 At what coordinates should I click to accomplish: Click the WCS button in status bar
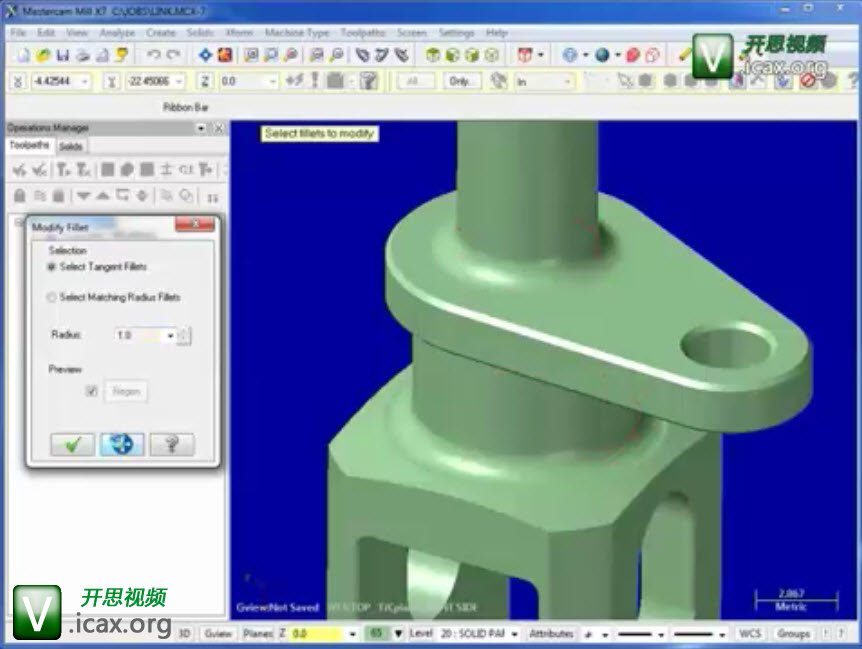(x=750, y=634)
